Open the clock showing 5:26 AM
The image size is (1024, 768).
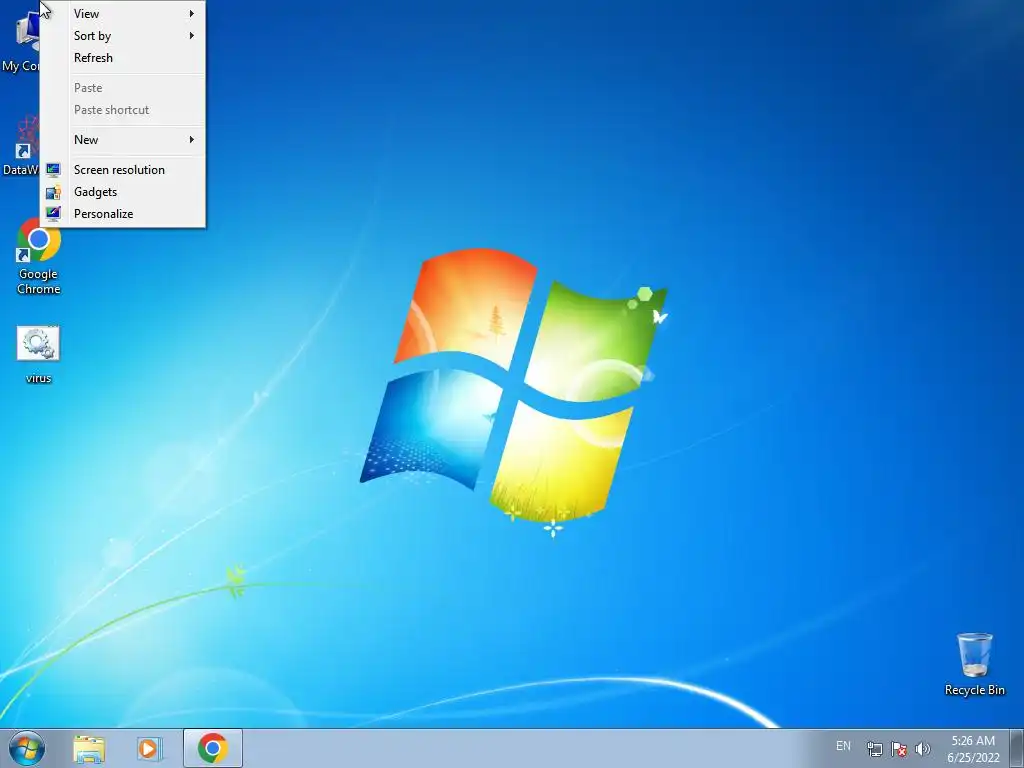tap(973, 741)
